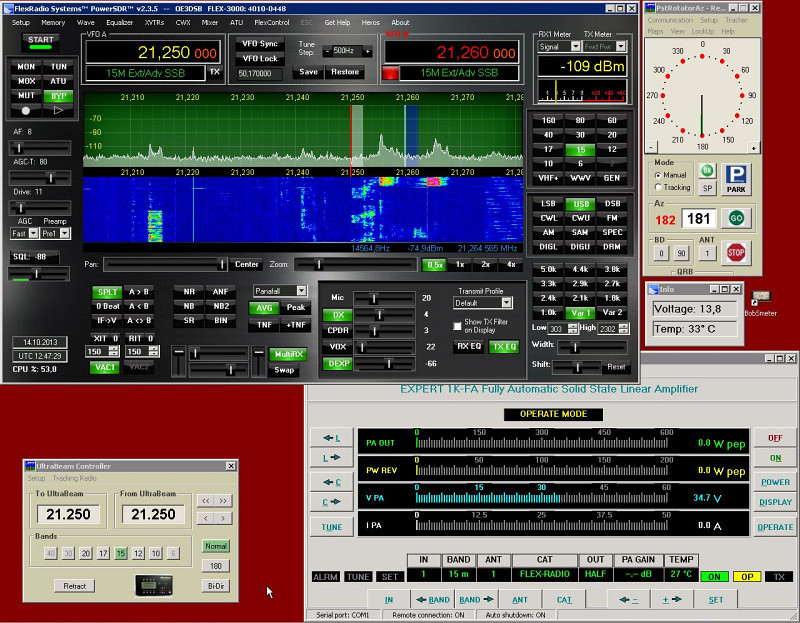This screenshot has height=623, width=800.
Task: Open the BobSmeter desktop shortcut
Action: 760,303
